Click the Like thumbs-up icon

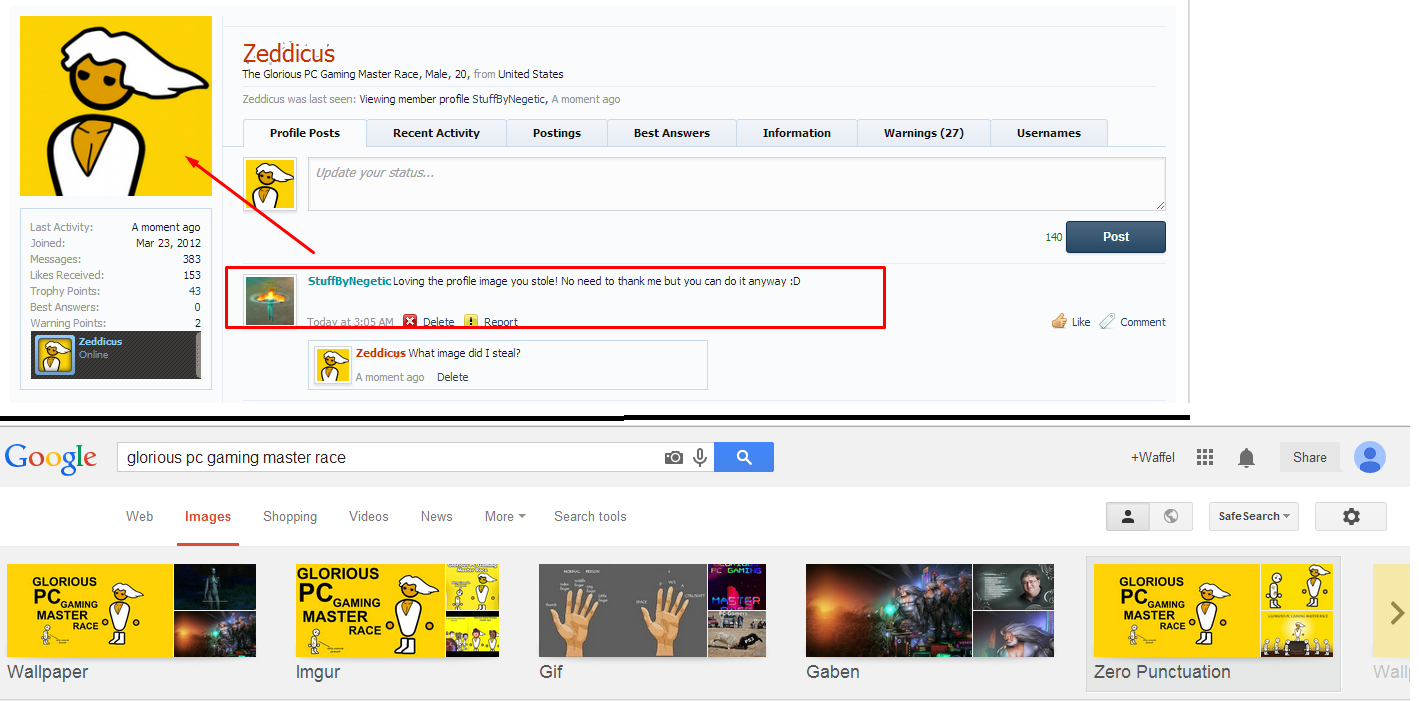coord(1060,321)
